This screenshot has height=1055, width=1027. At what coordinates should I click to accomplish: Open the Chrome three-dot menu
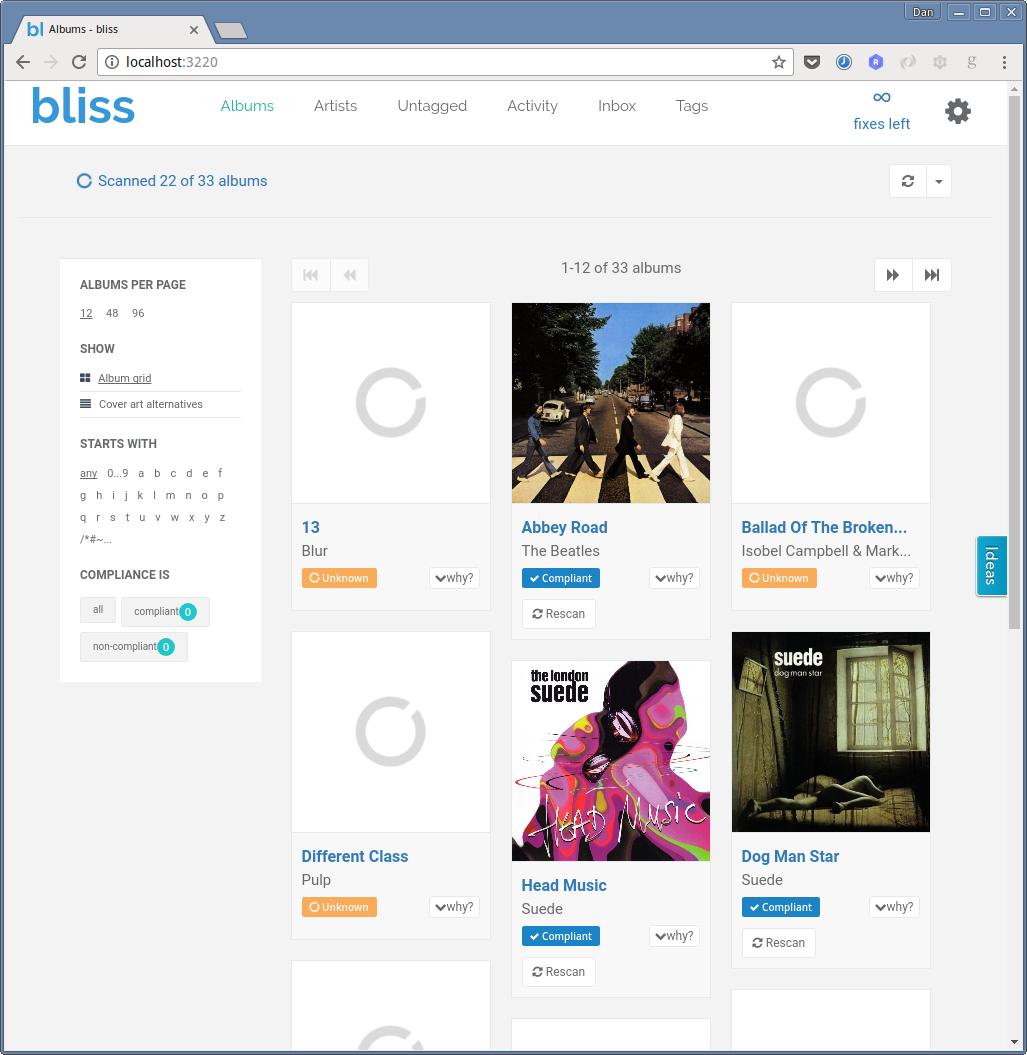click(x=1004, y=63)
